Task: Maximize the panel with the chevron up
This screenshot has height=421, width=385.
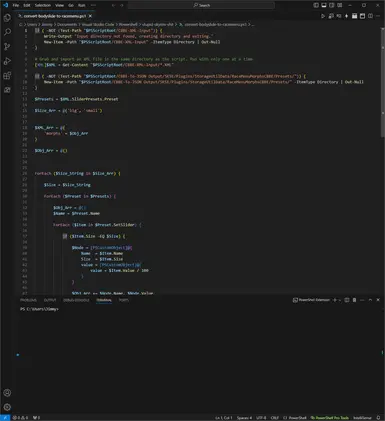Action: [370, 300]
